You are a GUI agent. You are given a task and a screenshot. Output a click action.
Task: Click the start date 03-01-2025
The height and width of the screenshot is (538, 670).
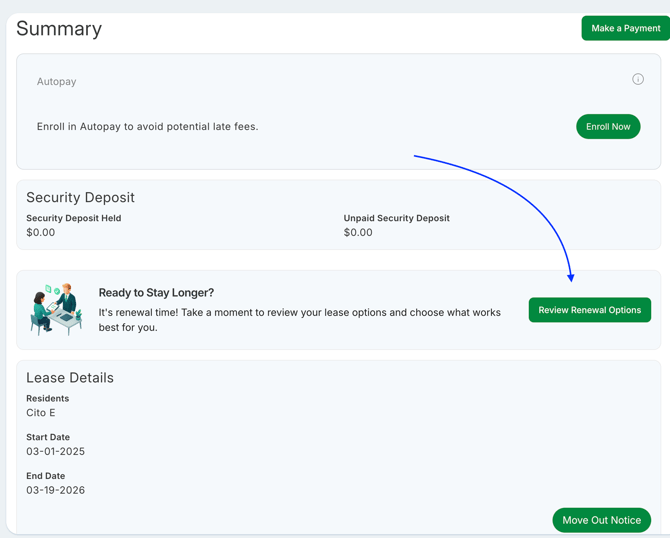click(56, 452)
